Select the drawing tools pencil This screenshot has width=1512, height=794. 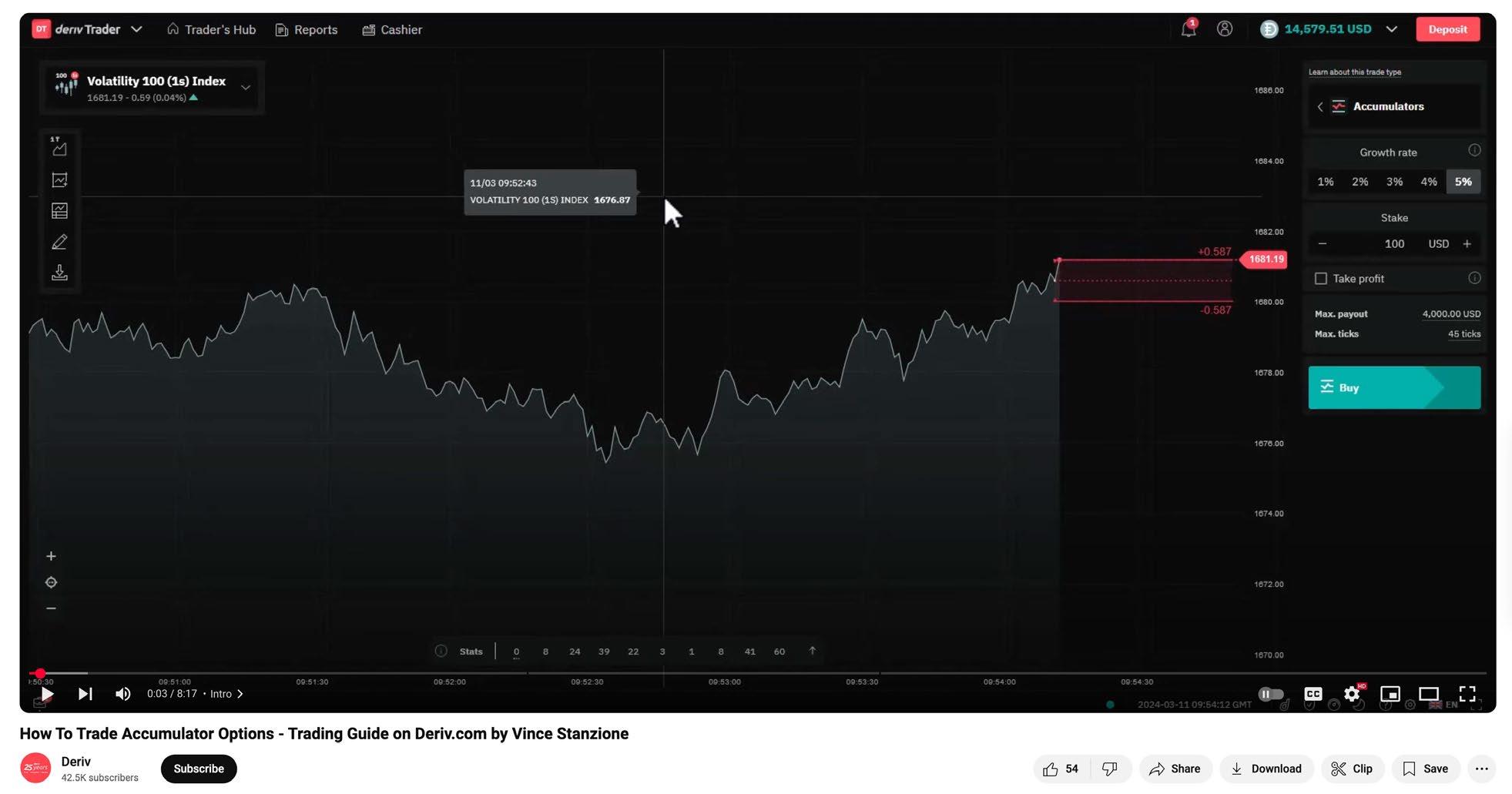pyautogui.click(x=59, y=242)
